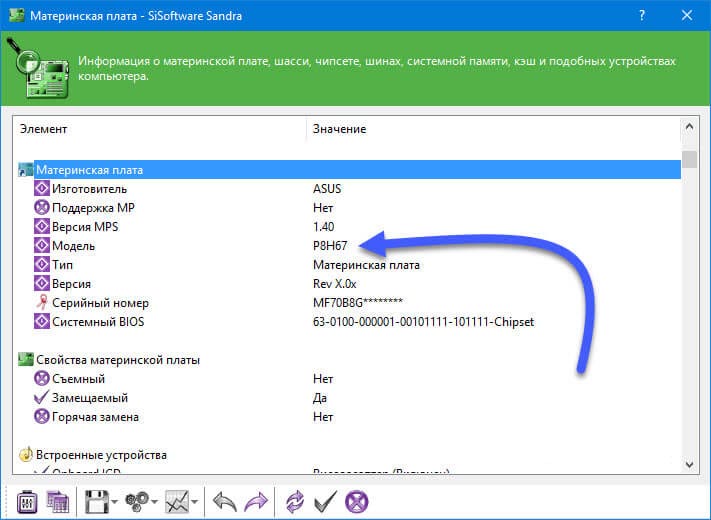The height and width of the screenshot is (520, 711).
Task: Click the diamond icon next to 'Тип'
Action: [x=42, y=264]
